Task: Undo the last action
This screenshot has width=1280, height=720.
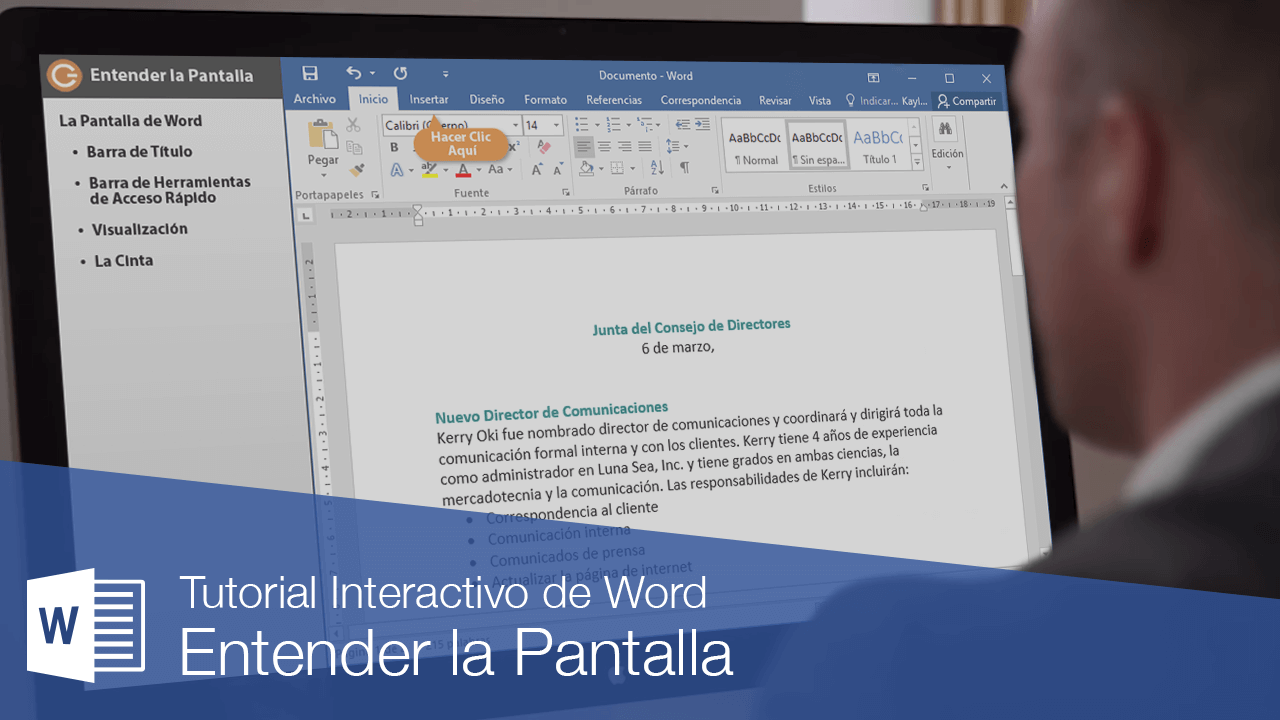Action: tap(353, 73)
